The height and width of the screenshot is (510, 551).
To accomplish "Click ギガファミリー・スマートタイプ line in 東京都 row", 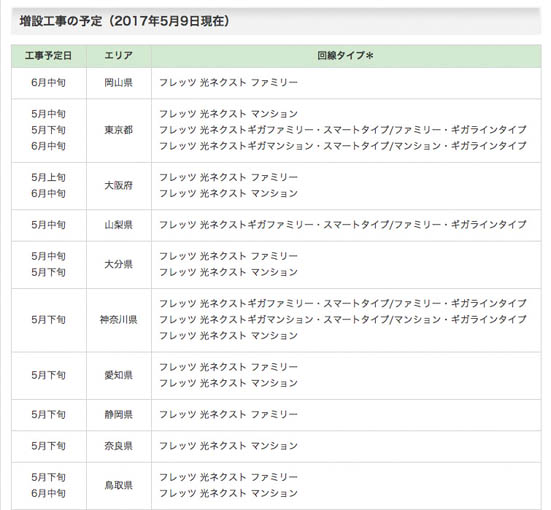I will click(343, 130).
